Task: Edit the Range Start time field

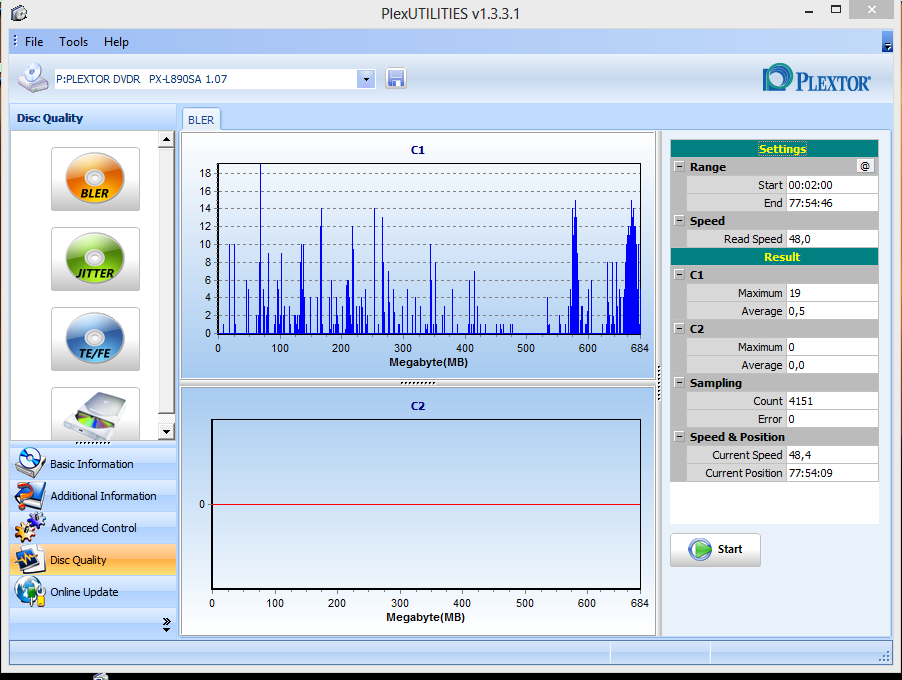Action: 832,185
